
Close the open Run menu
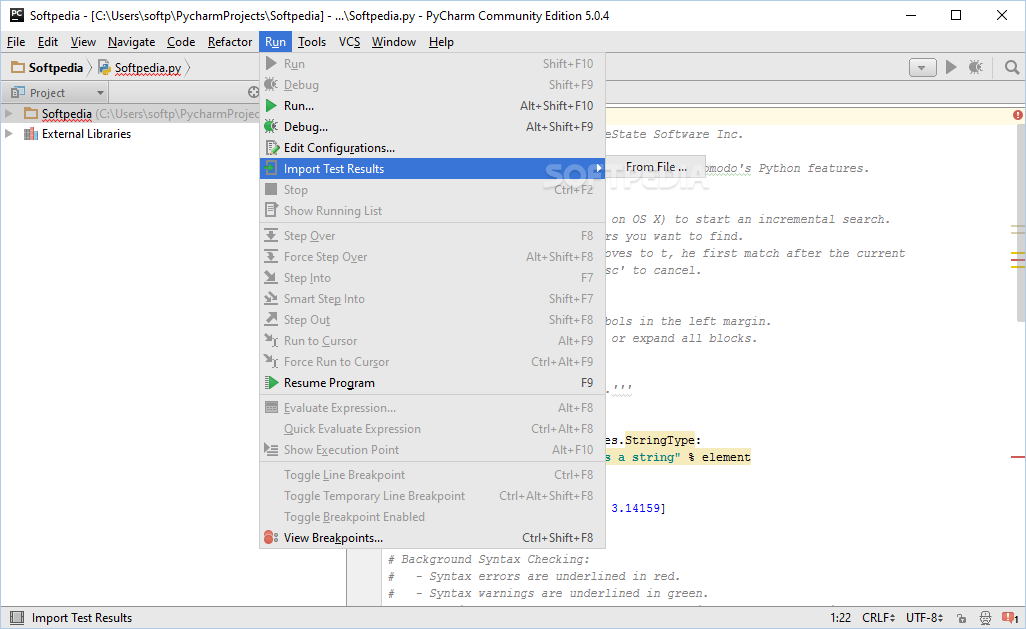tap(275, 42)
